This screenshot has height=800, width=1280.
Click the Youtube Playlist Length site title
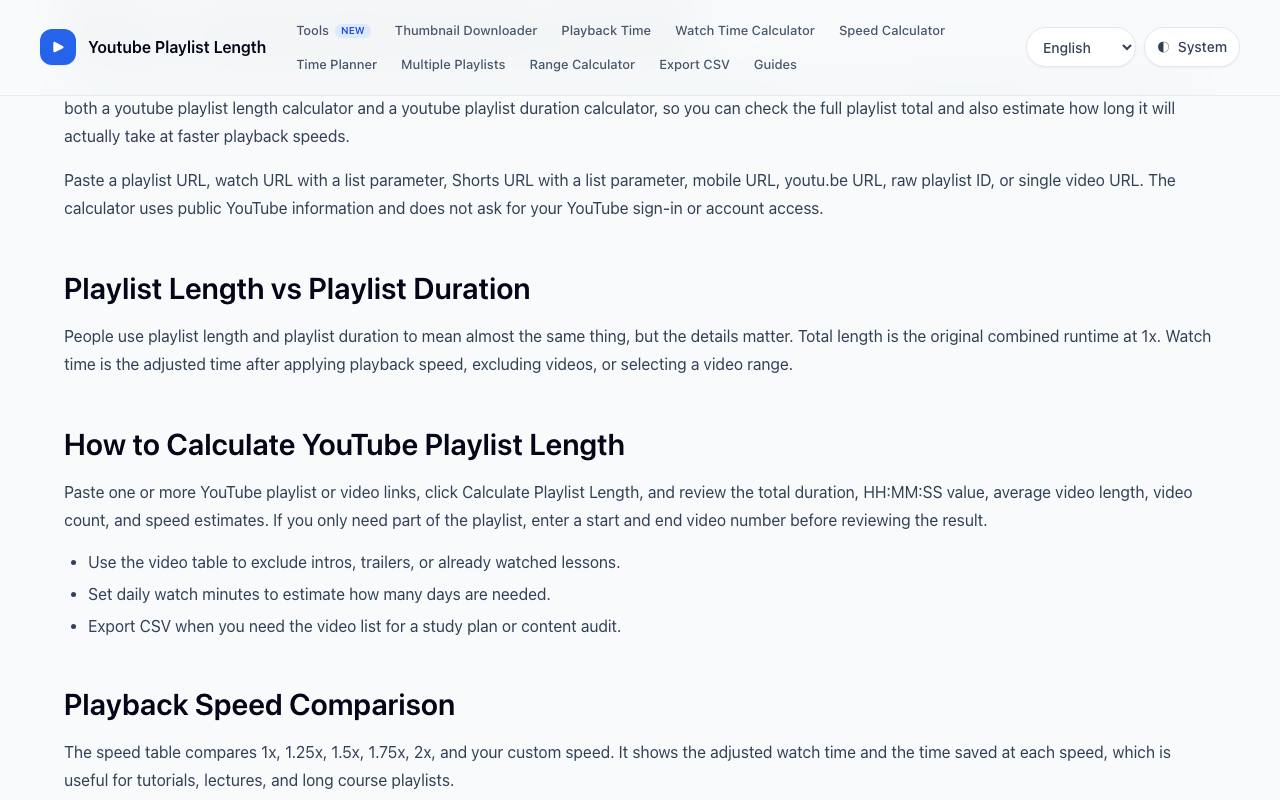click(177, 47)
